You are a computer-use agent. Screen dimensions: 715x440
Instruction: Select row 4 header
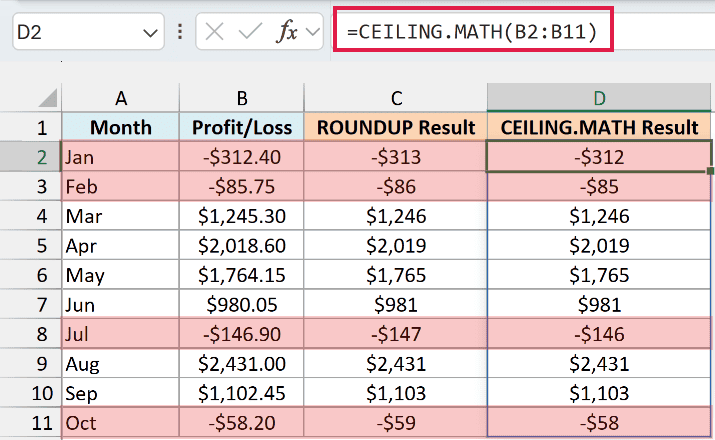pos(31,216)
